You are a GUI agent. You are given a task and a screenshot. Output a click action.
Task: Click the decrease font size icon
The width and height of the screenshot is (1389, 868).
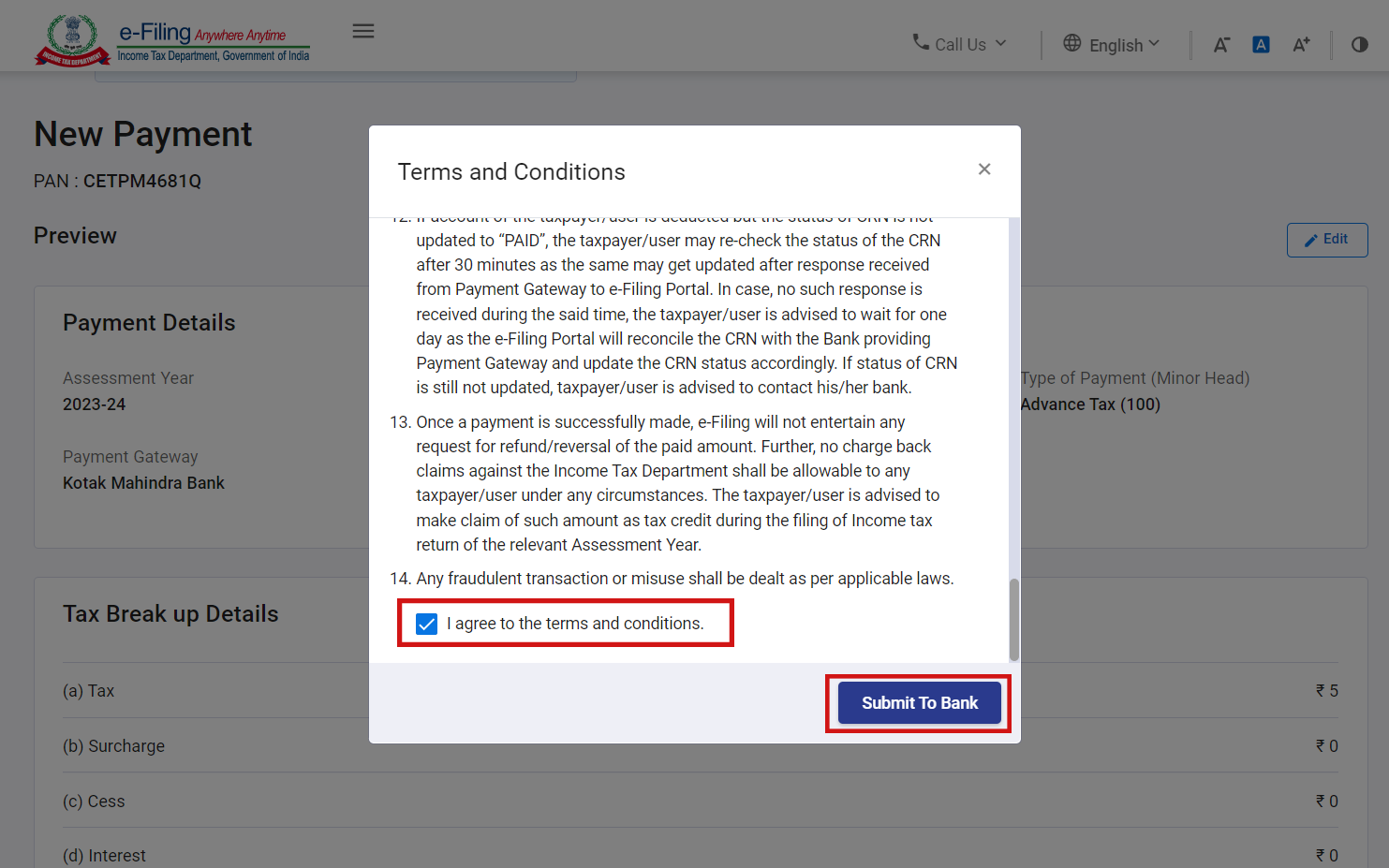click(x=1221, y=44)
